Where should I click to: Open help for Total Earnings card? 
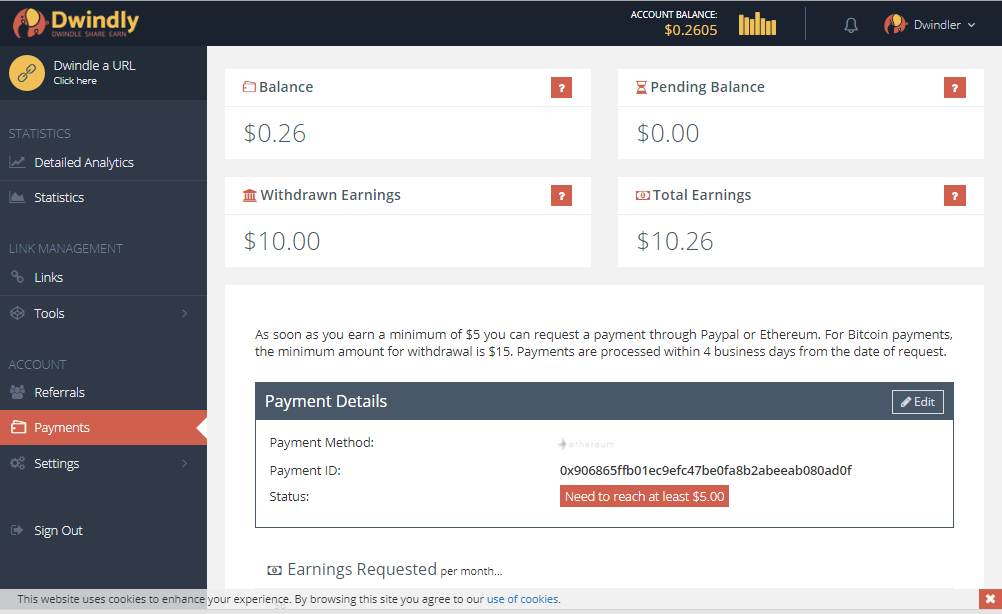point(954,196)
